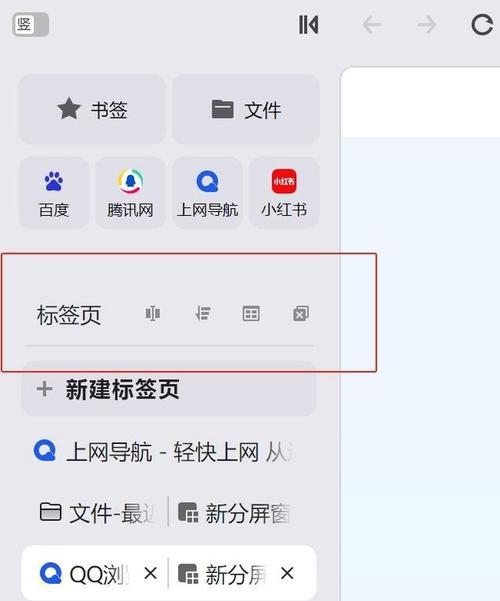Viewport: 500px width, 601px height.
Task: Toggle the vertical tab mode switch
Action: [30, 25]
